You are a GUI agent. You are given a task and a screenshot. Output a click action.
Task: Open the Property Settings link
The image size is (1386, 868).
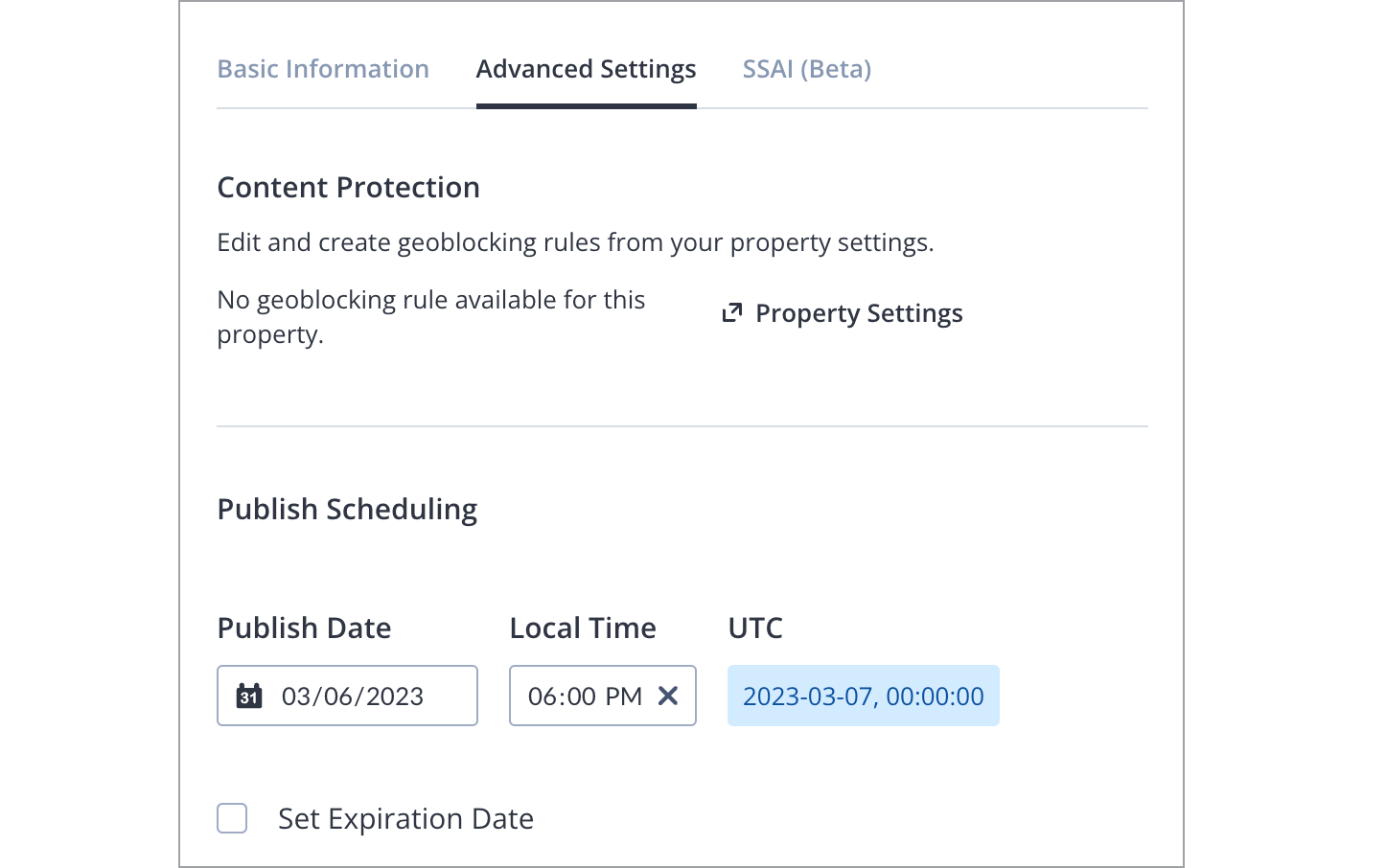click(x=859, y=313)
